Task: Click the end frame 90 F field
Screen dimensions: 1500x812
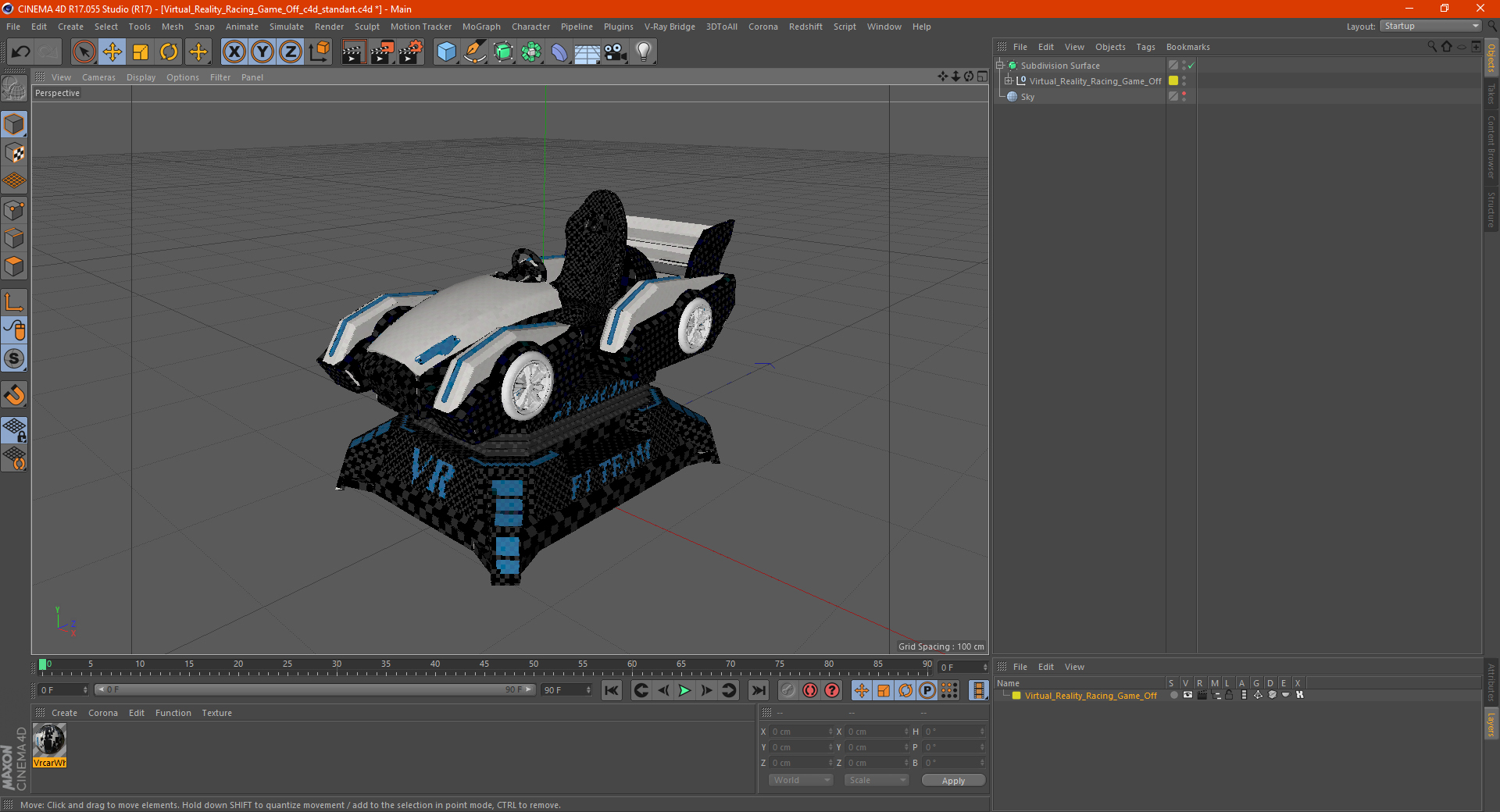Action: (x=566, y=690)
